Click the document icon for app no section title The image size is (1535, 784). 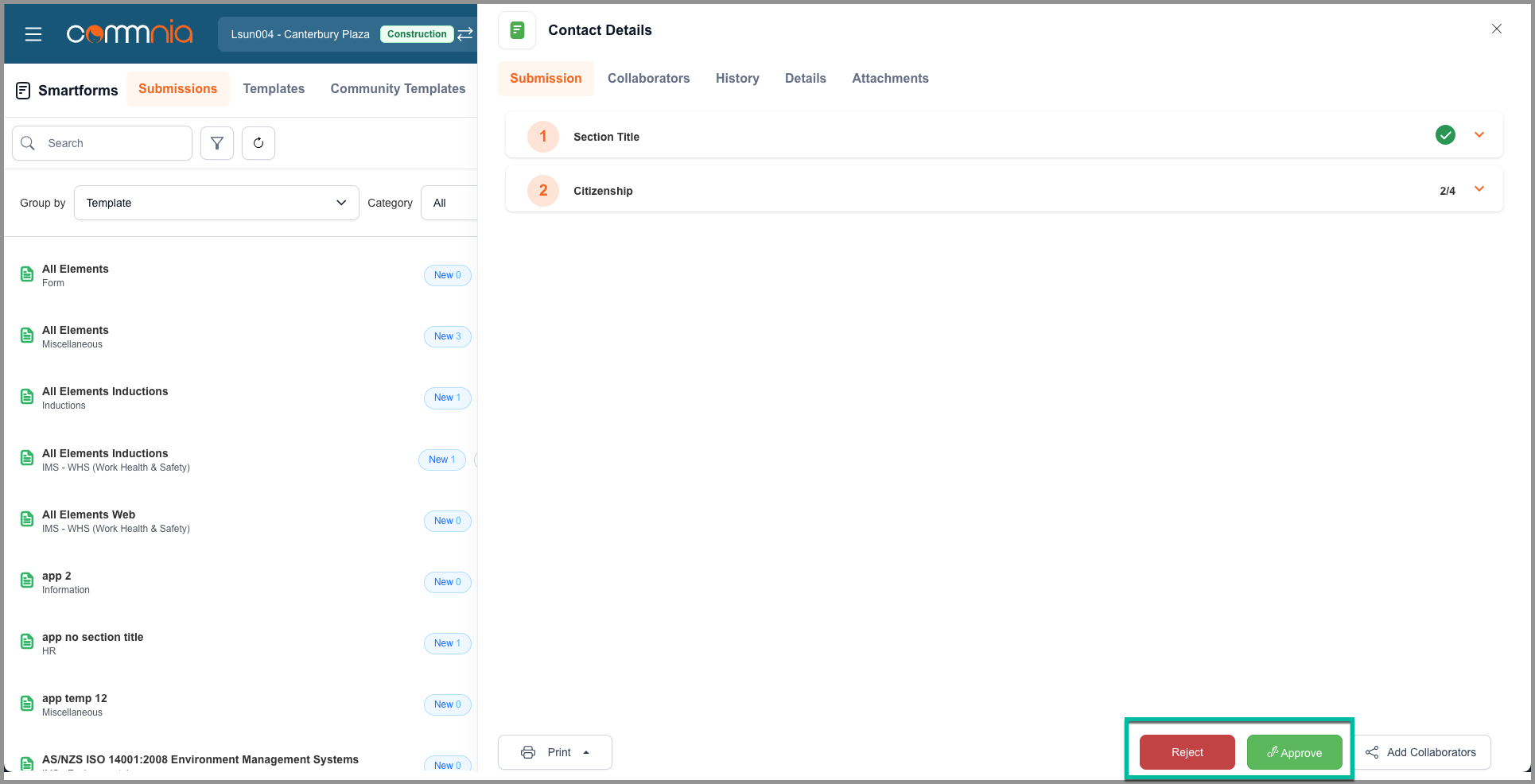27,642
